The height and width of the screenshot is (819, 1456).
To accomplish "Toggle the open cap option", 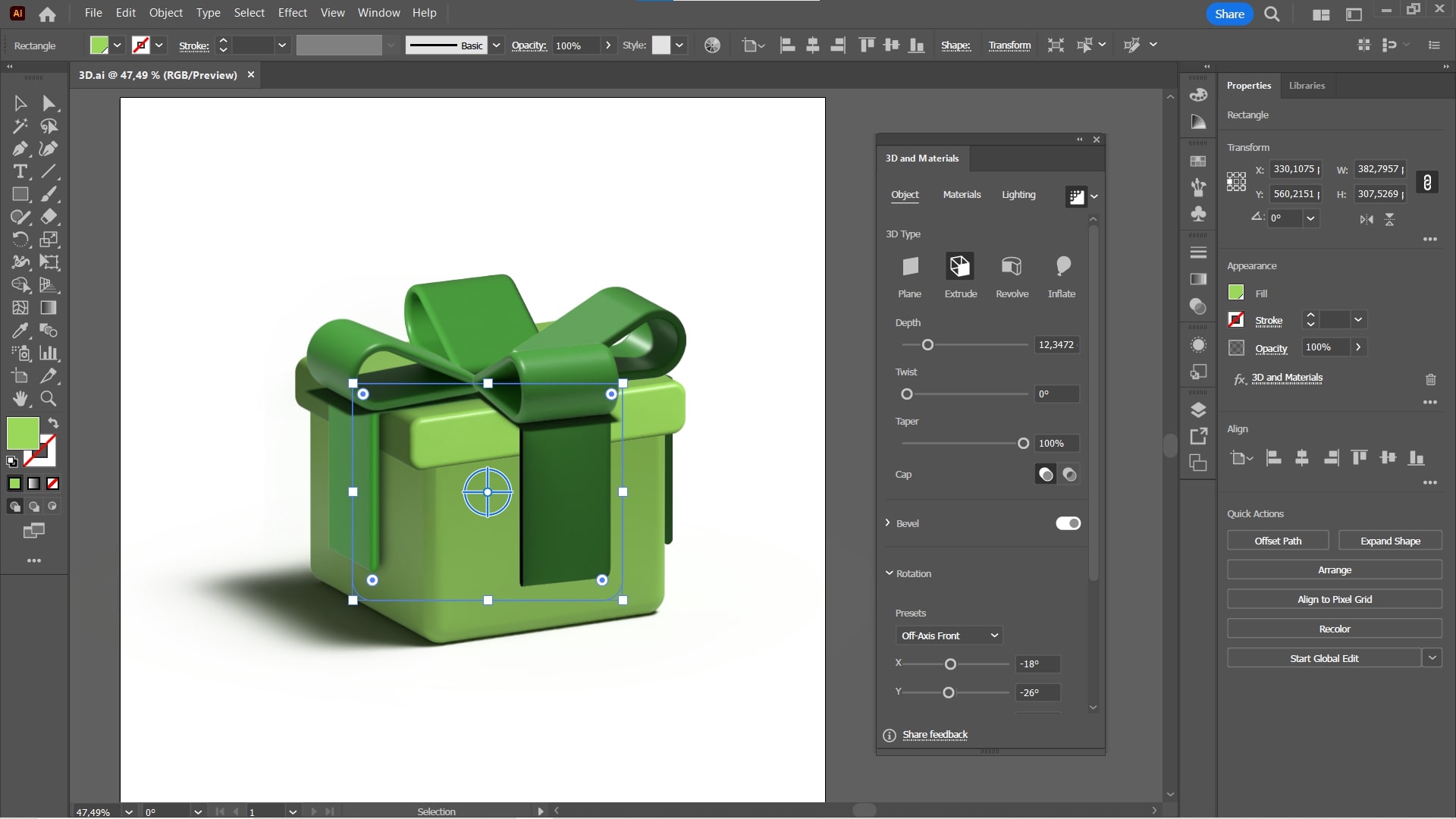I will click(x=1069, y=474).
